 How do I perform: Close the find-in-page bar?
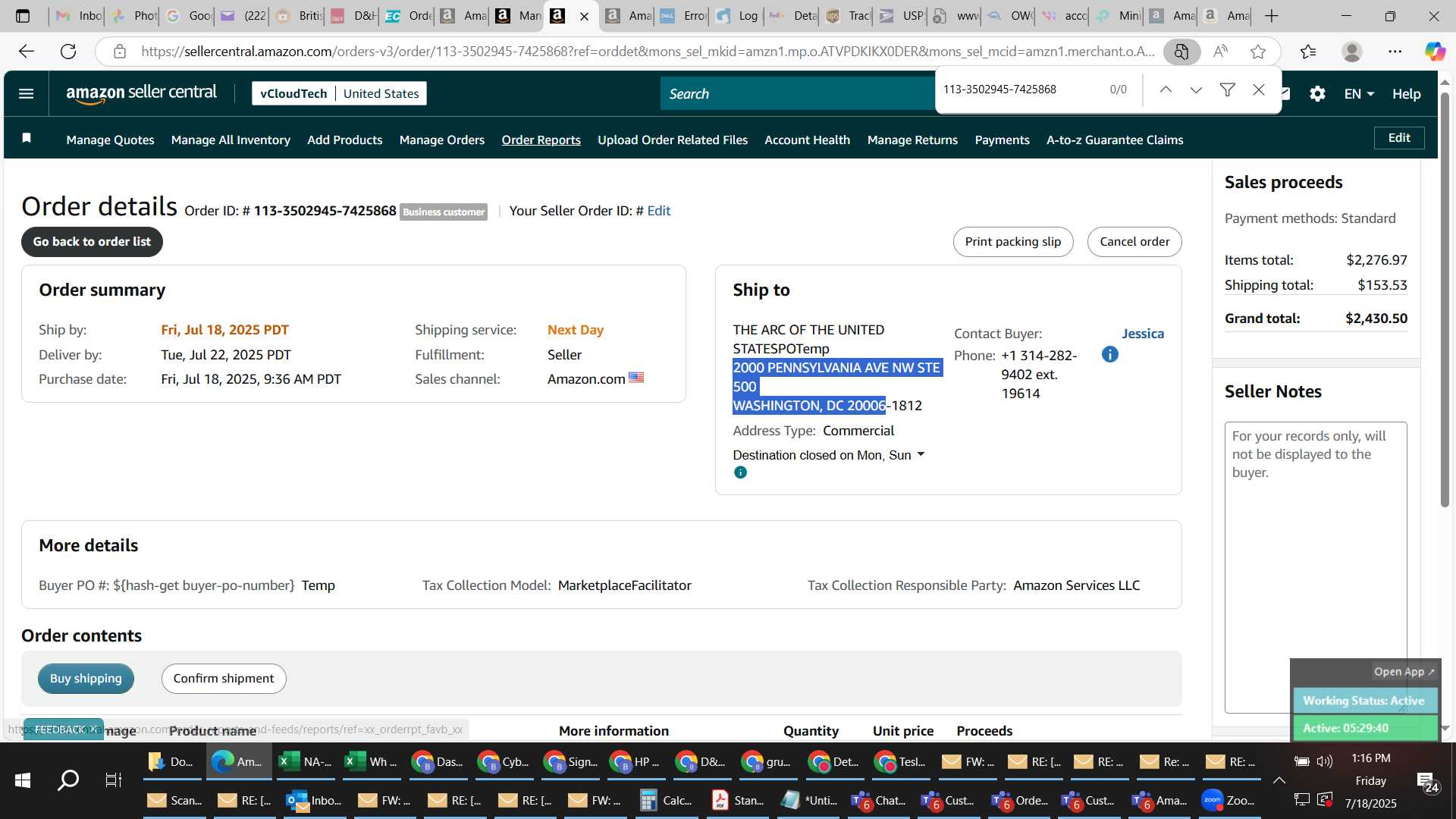point(1259,89)
